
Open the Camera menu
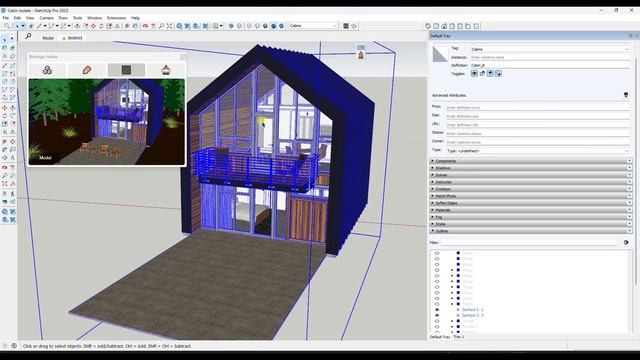46,18
